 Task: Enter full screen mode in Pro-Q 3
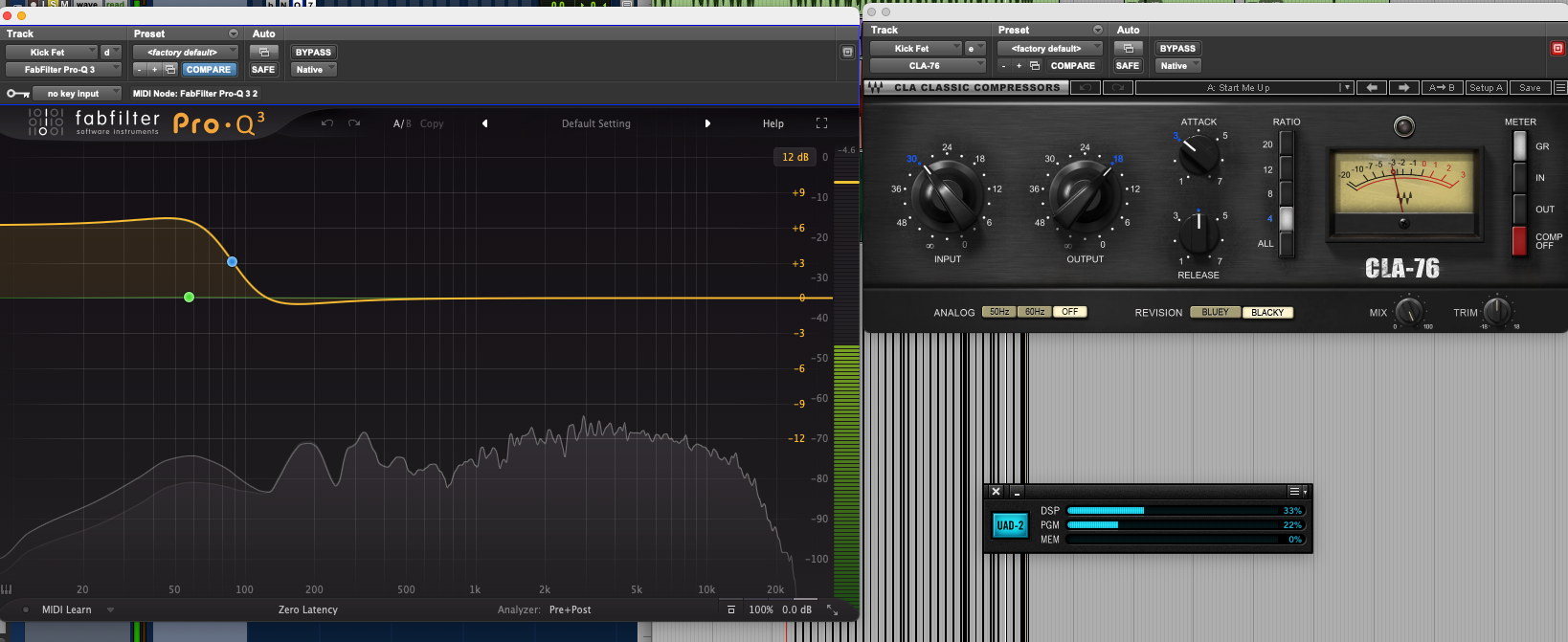point(821,123)
